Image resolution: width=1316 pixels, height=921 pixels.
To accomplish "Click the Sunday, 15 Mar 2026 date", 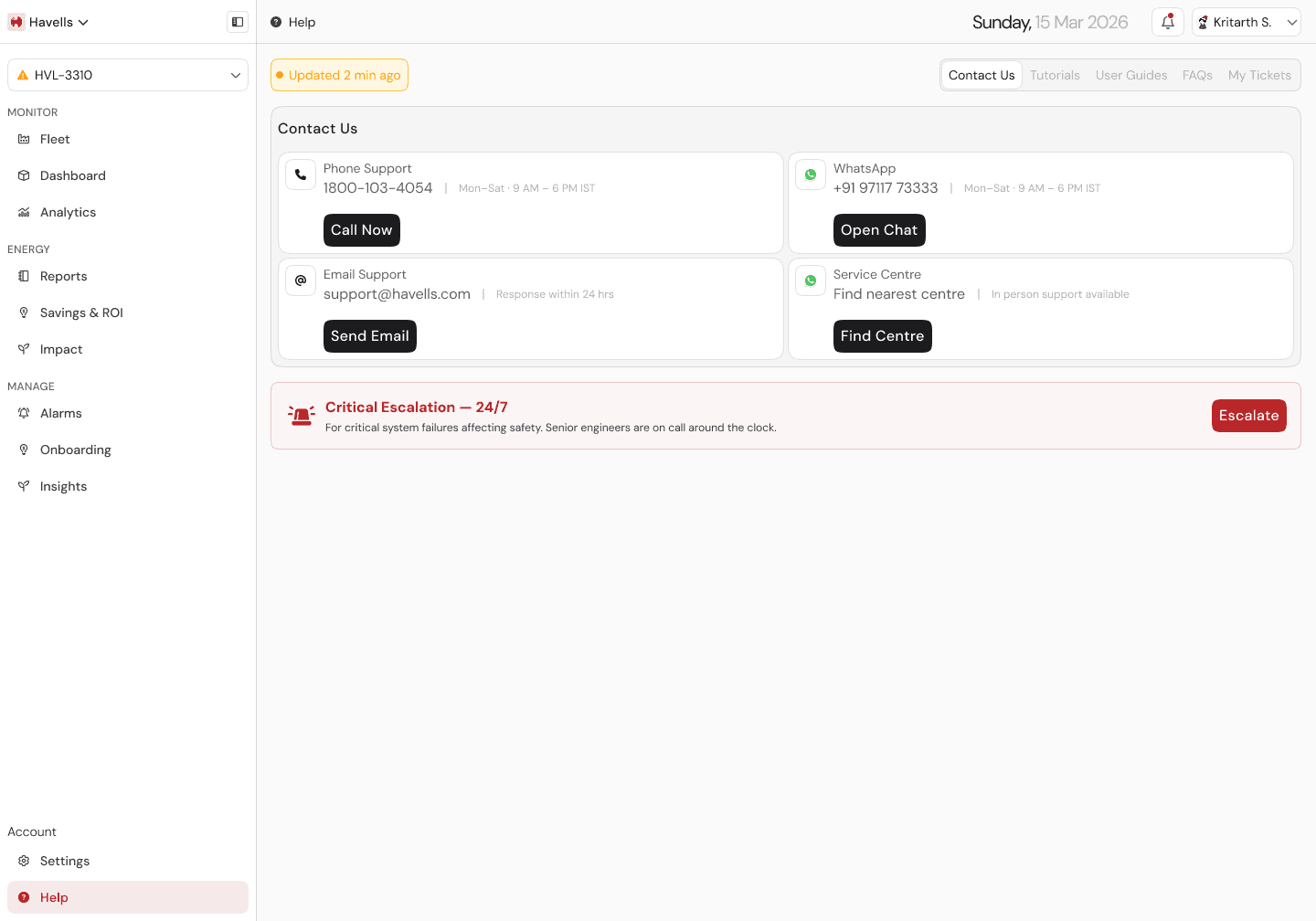I will click(x=1050, y=22).
